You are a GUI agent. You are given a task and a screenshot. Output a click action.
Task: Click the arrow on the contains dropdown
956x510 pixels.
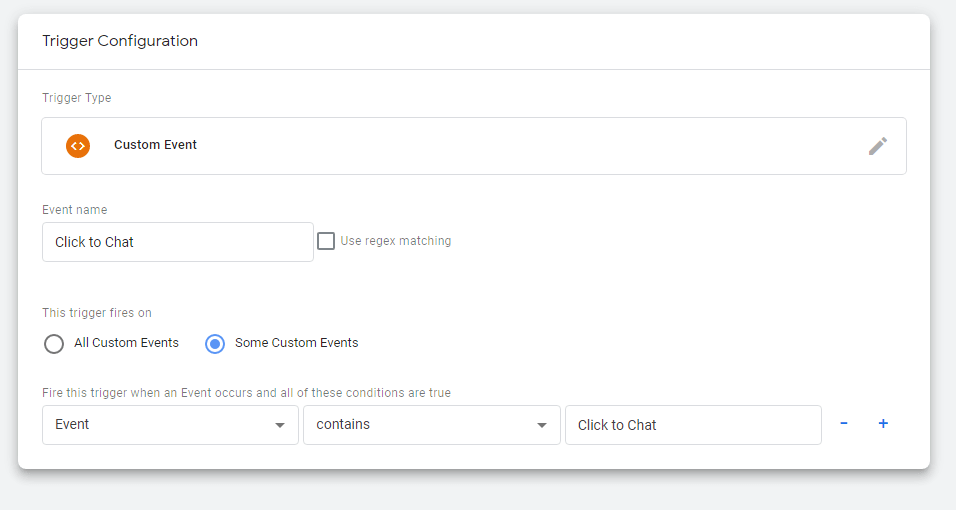point(541,425)
